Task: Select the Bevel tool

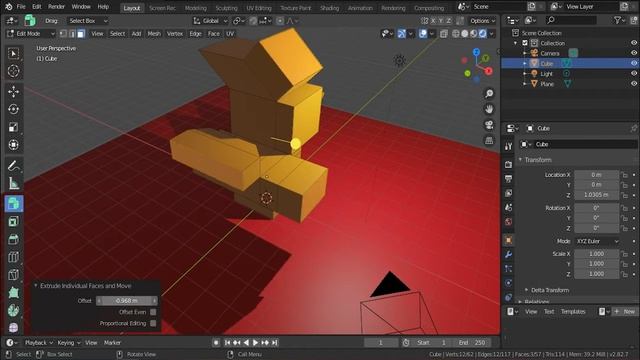Action: coord(13,239)
